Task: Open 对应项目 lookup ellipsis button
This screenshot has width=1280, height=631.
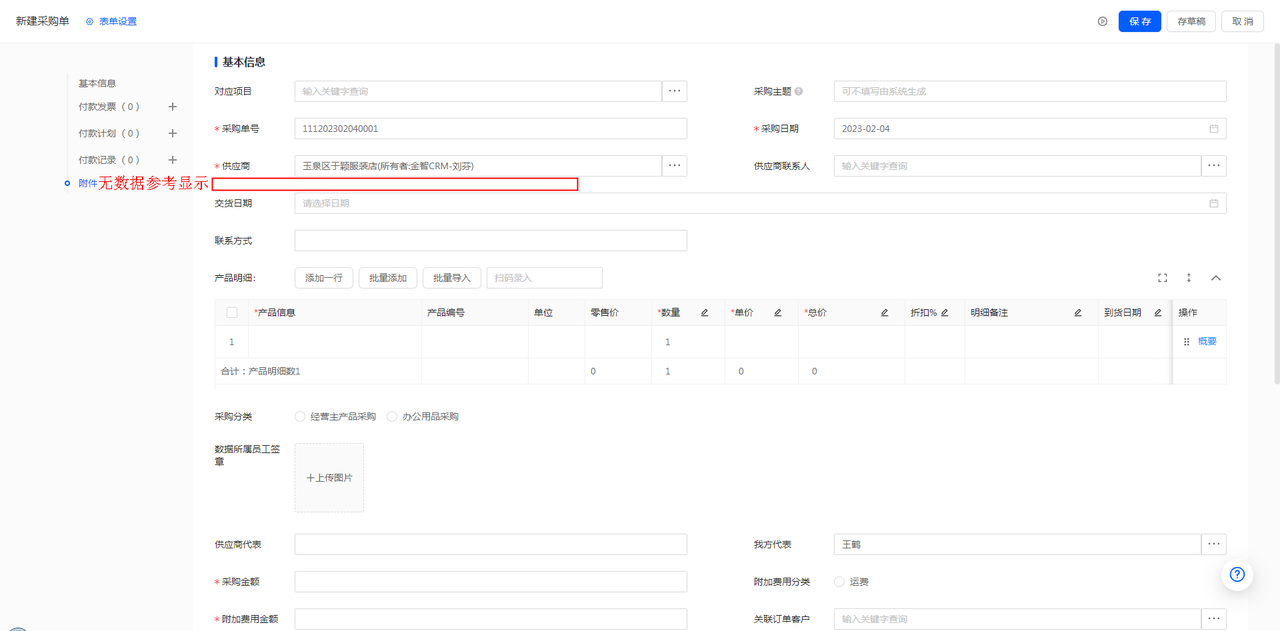Action: 675,91
